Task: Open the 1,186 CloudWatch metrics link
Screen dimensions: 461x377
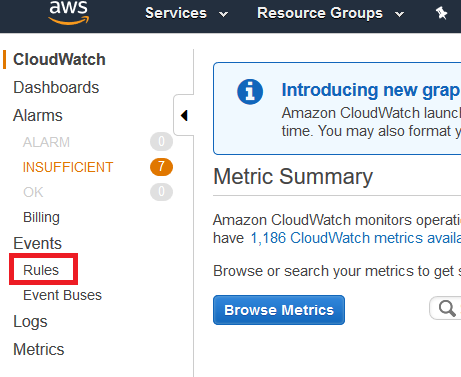Action: (355, 238)
